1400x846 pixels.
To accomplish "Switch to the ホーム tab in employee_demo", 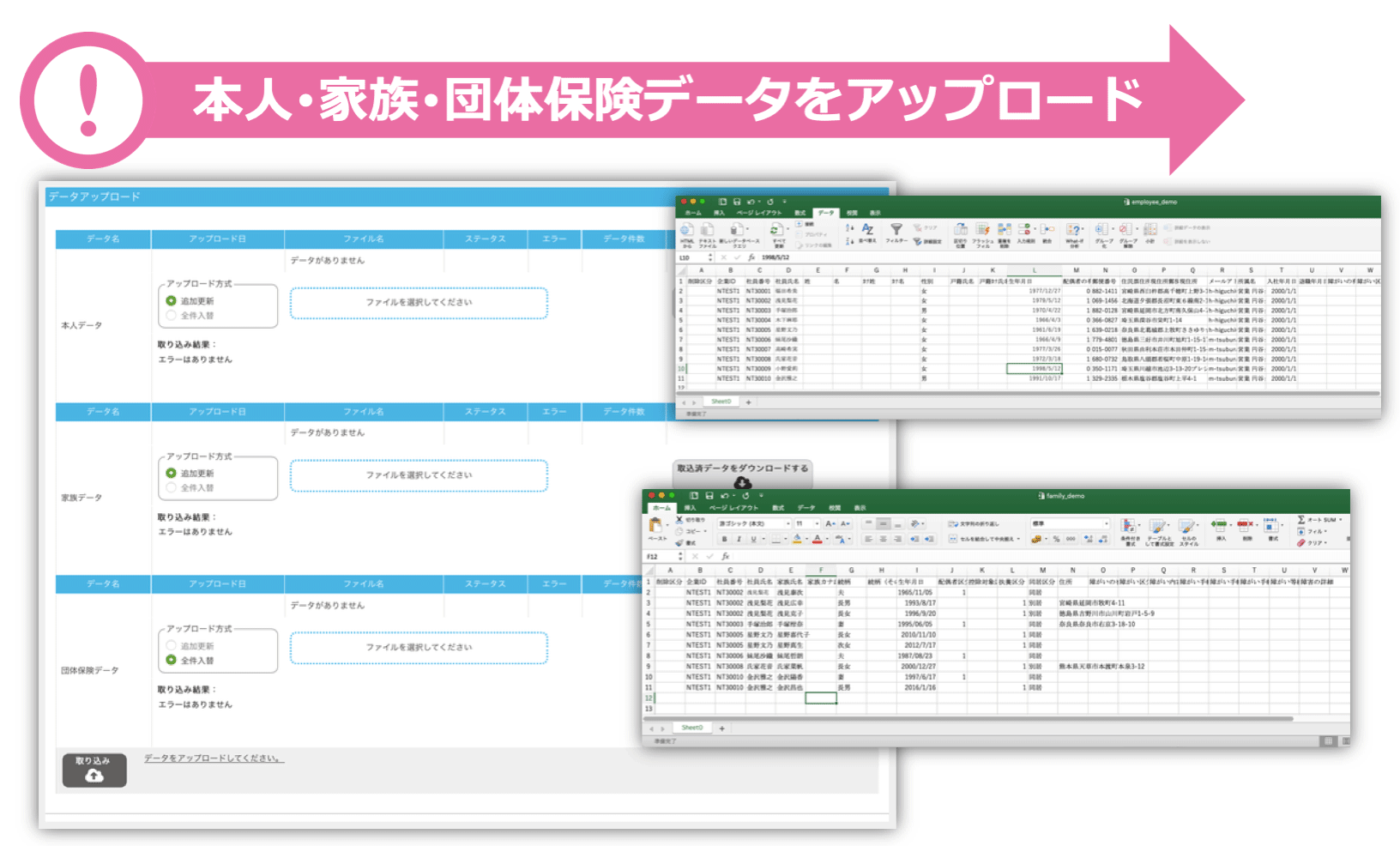I will [x=693, y=213].
